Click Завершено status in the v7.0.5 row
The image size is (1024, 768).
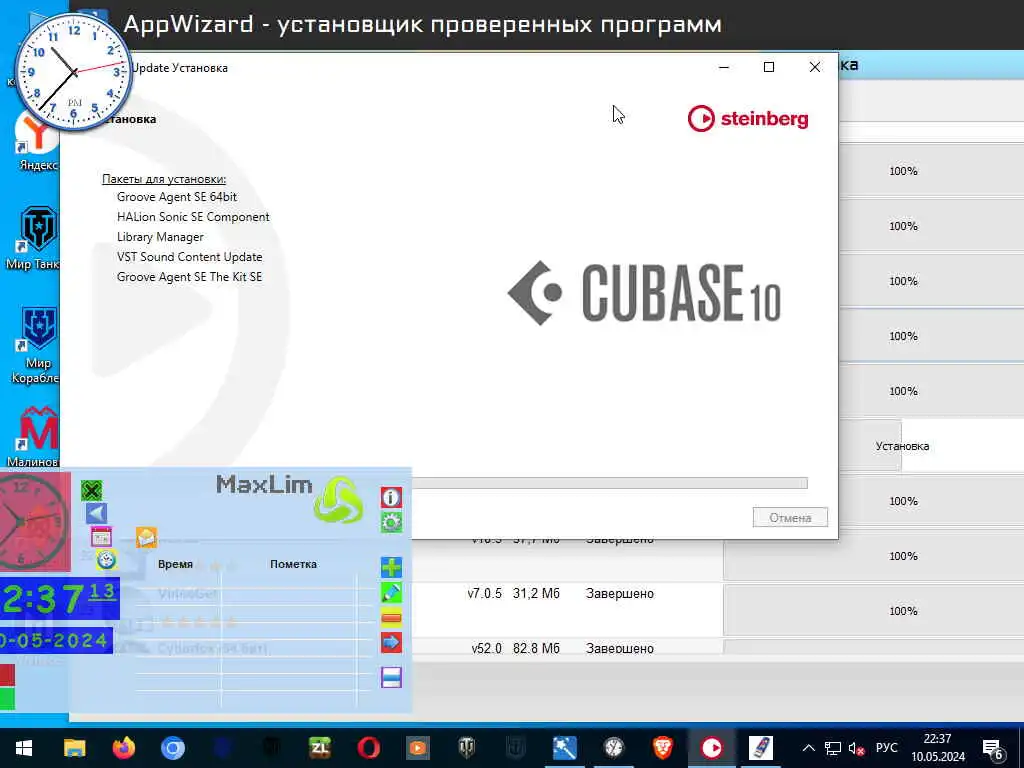[620, 594]
